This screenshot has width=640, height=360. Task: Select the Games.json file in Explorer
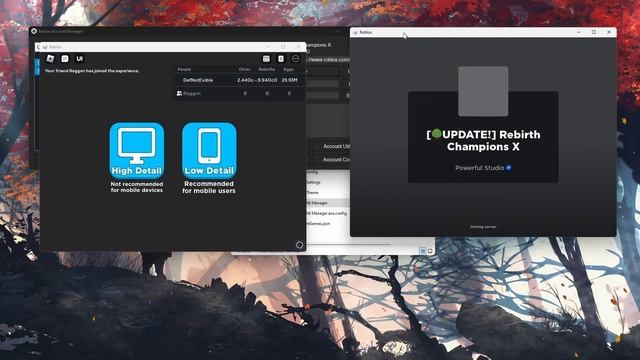point(319,224)
